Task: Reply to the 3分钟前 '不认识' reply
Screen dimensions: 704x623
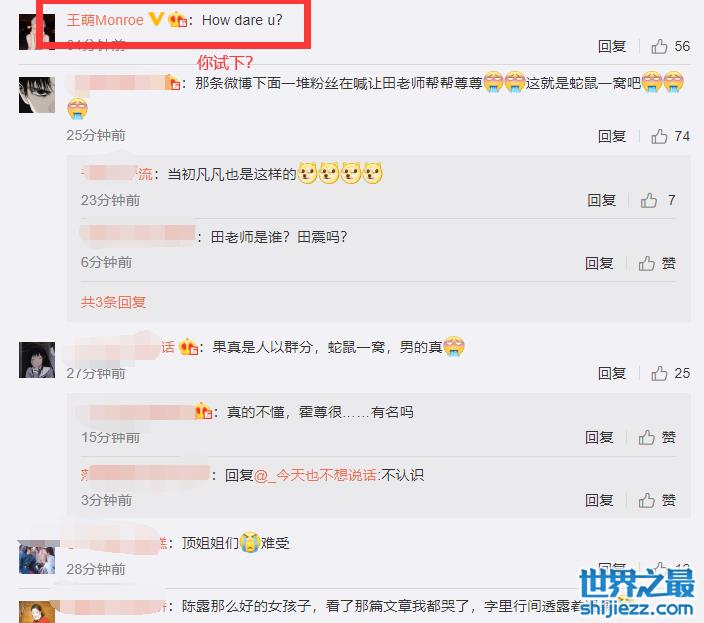Action: 599,500
